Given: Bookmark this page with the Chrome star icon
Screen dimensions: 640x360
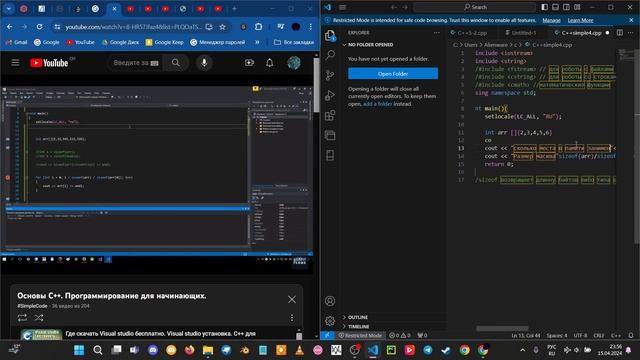Looking at the screenshot, I should (222, 27).
